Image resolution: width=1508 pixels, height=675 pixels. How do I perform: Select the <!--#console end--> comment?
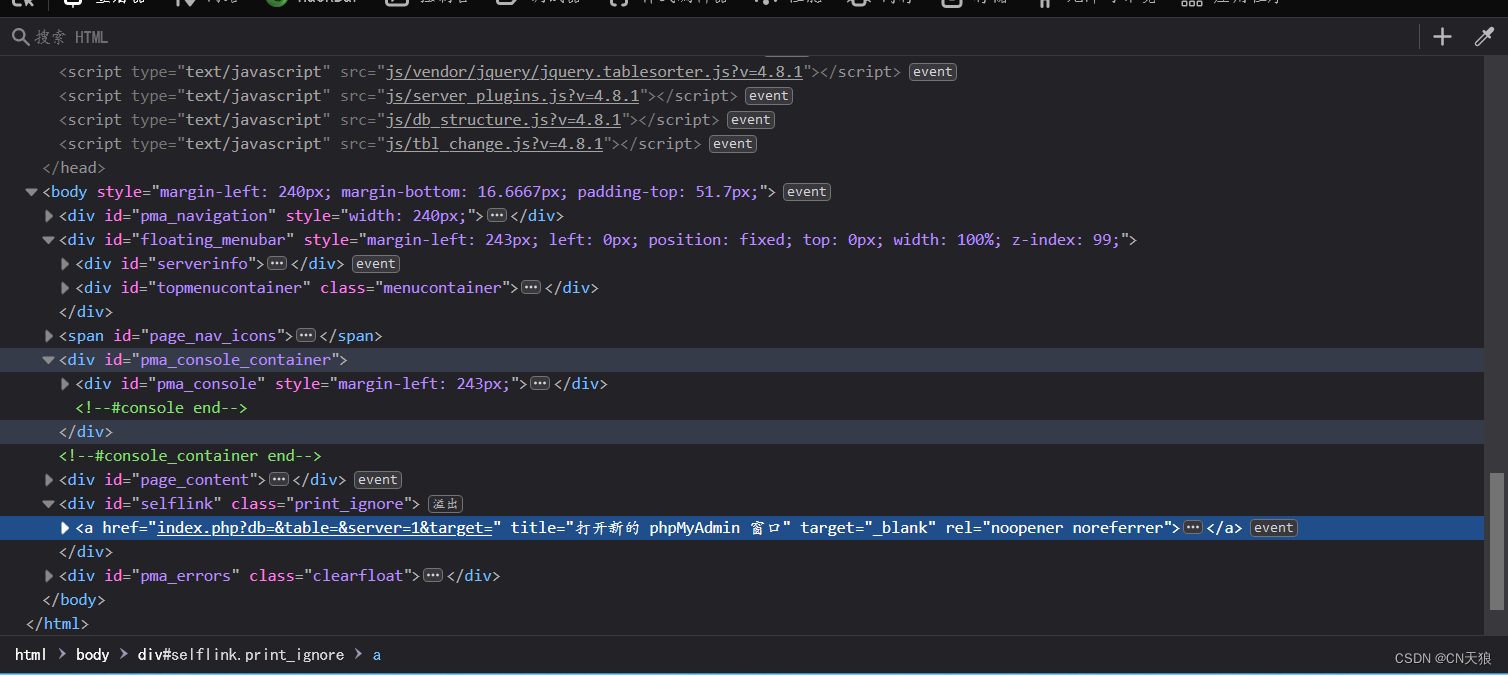(161, 408)
